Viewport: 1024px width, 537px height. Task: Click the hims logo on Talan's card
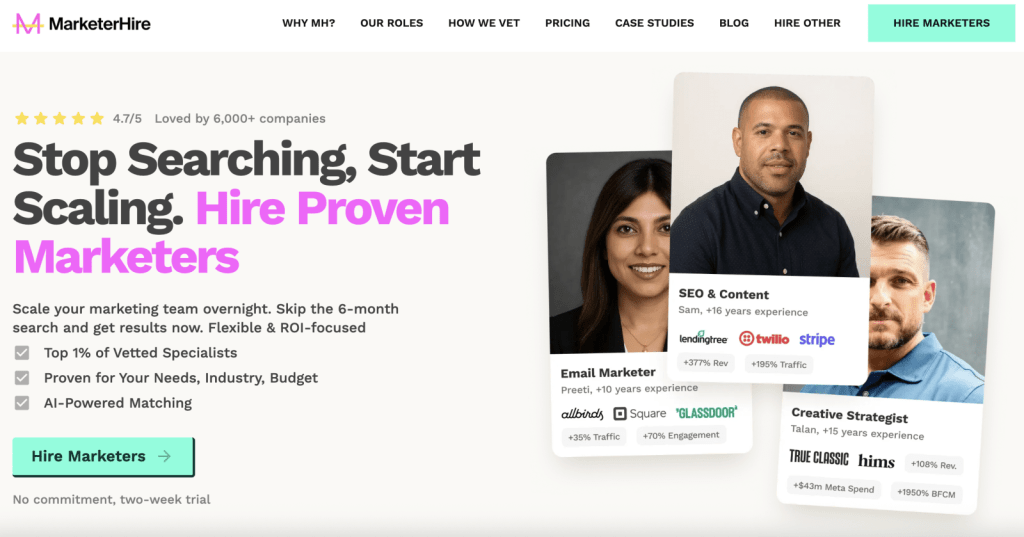pyautogui.click(x=876, y=461)
